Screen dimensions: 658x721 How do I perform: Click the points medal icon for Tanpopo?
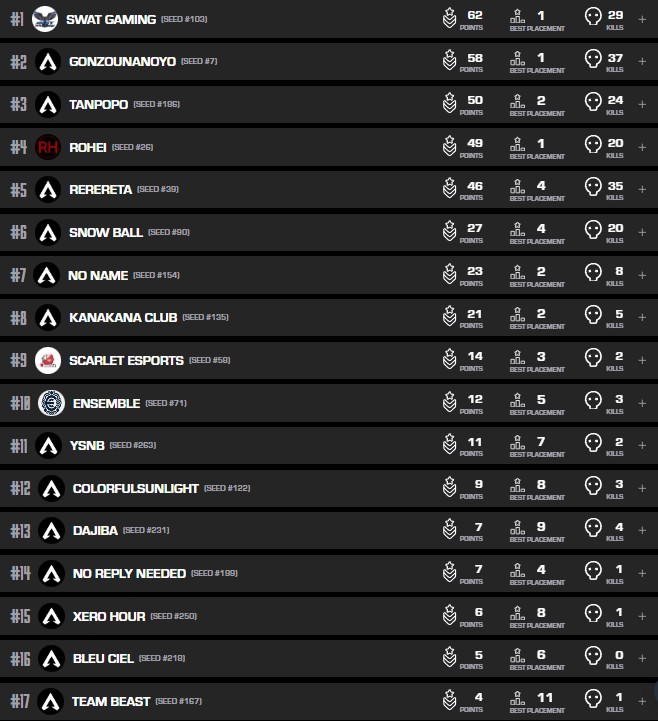tap(450, 104)
